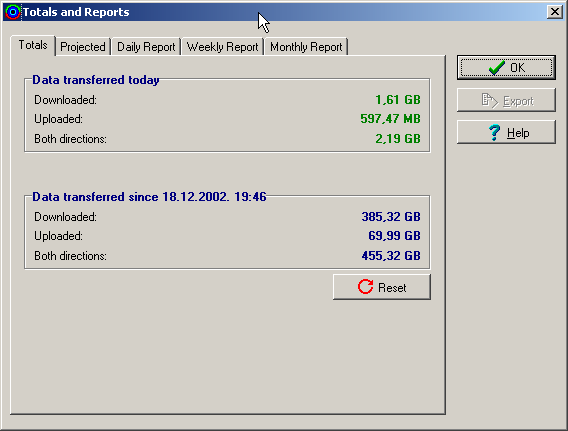This screenshot has width=568, height=431.
Task: Switch to the Projected tab
Action: 83,47
